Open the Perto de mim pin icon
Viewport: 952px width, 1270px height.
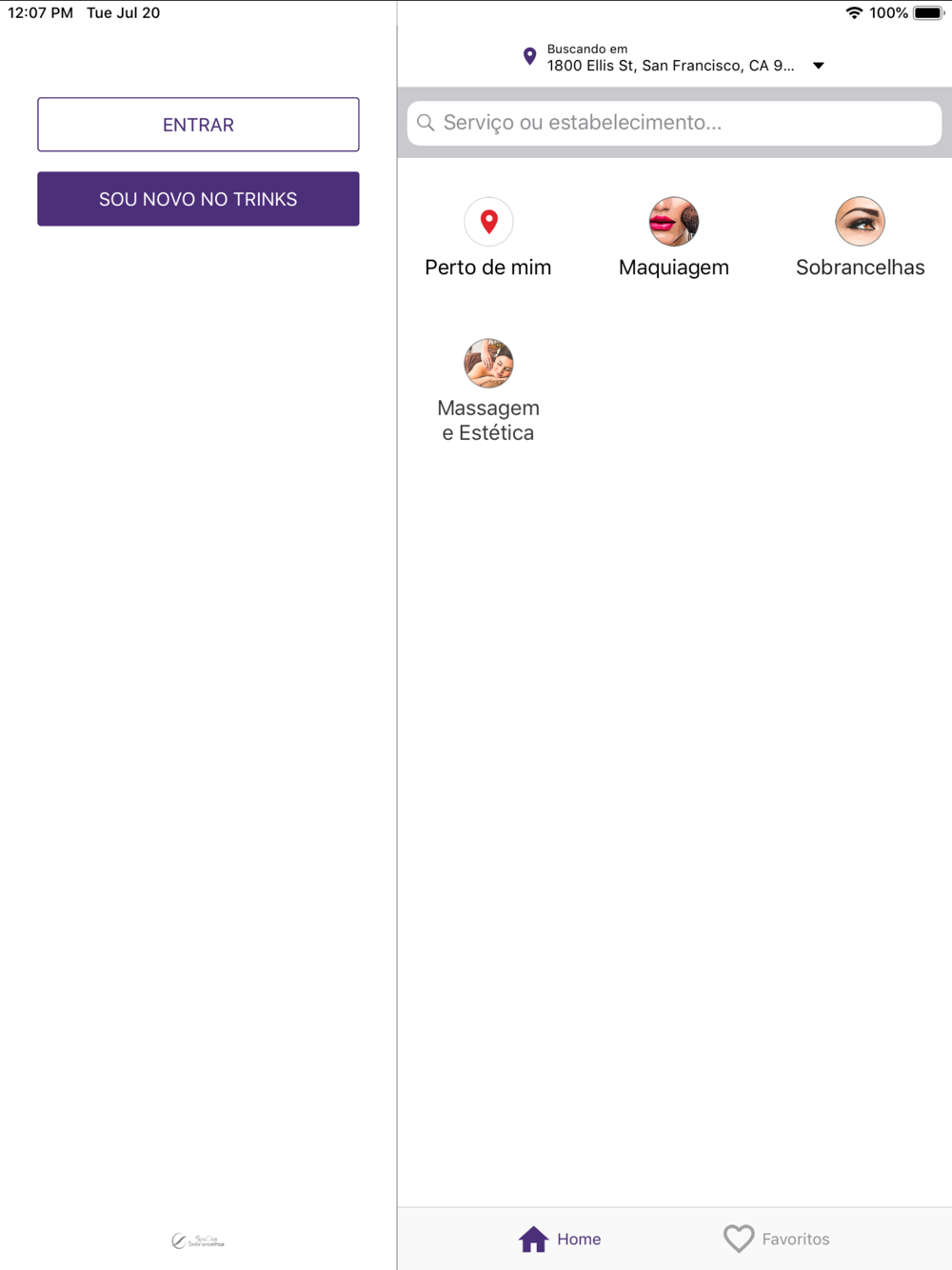pos(488,222)
